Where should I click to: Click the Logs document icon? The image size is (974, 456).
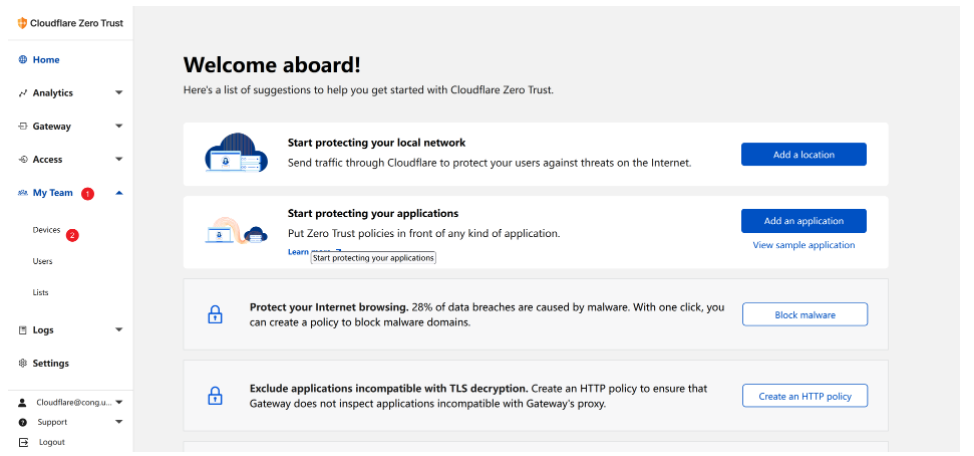22,330
